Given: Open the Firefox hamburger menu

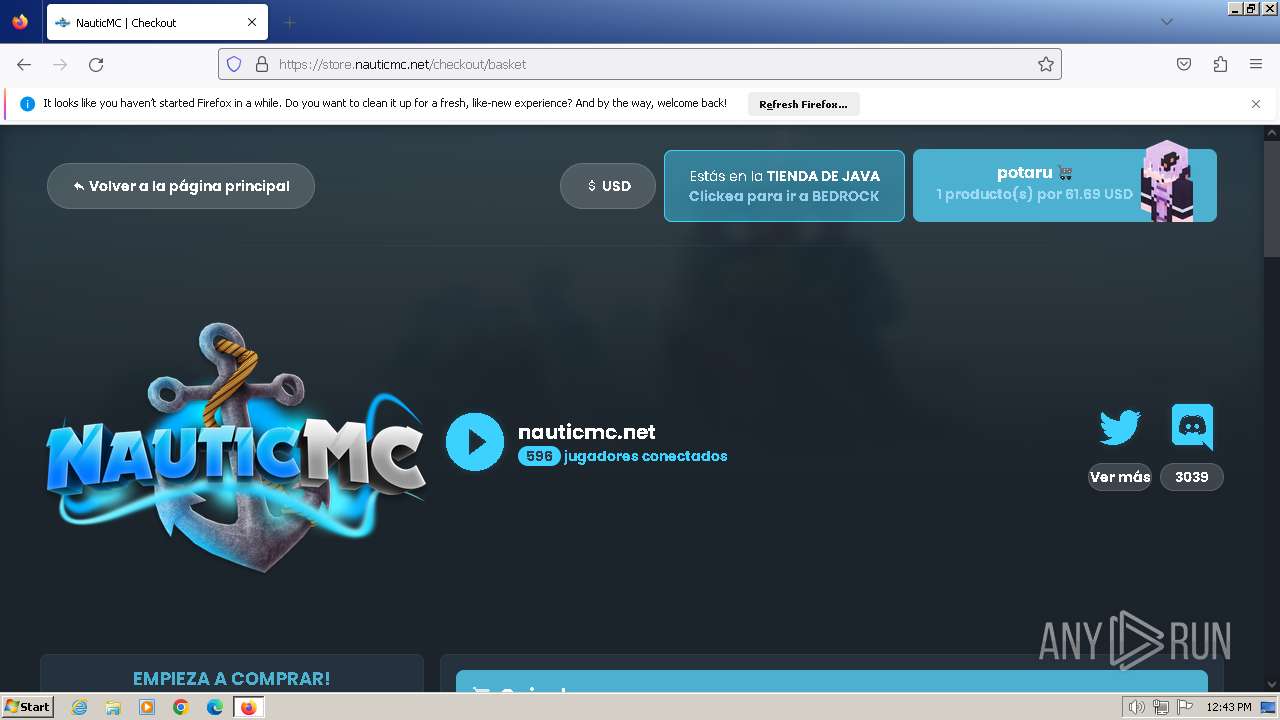Looking at the screenshot, I should pos(1256,64).
